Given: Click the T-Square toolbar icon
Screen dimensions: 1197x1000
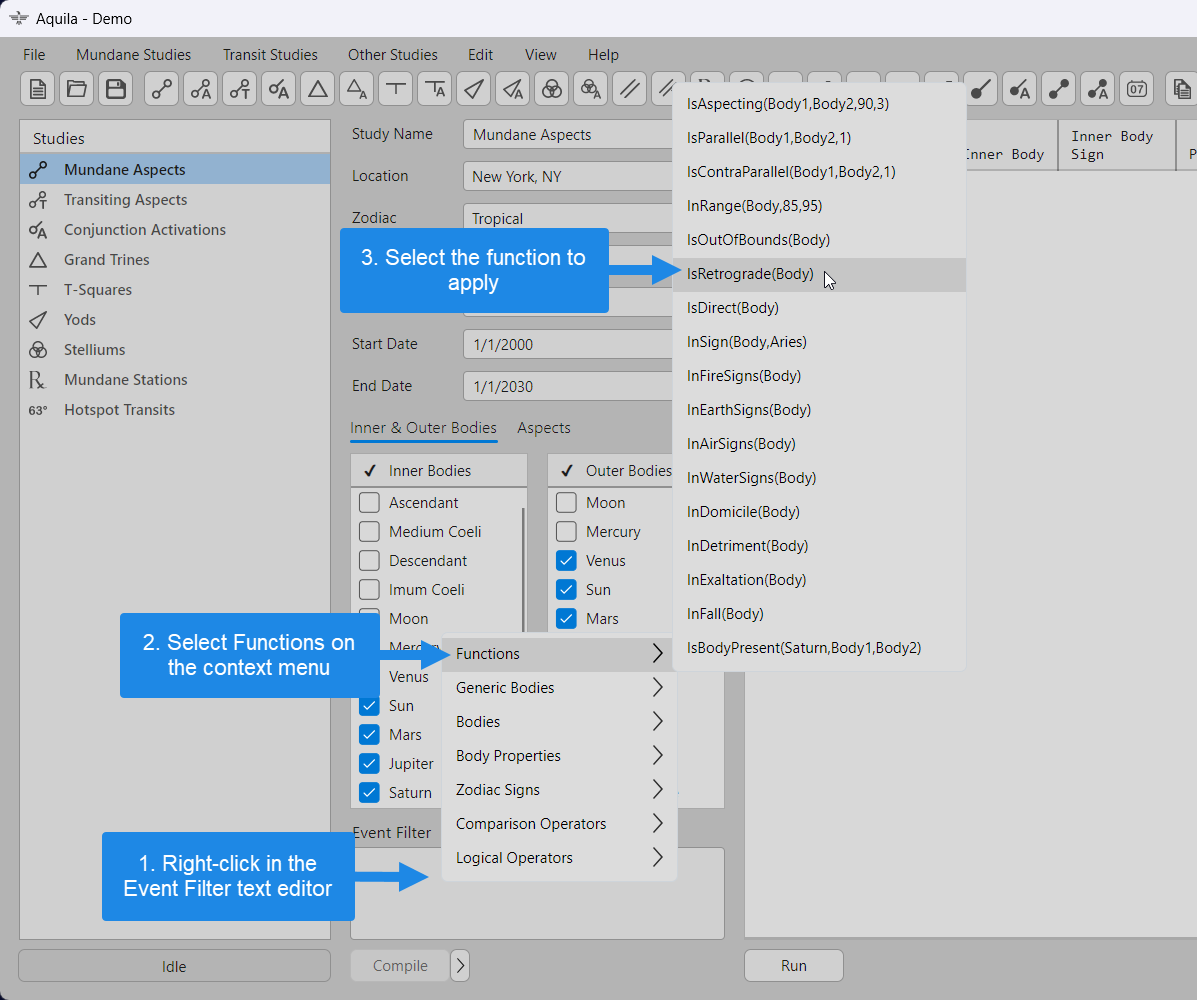Looking at the screenshot, I should (x=396, y=89).
